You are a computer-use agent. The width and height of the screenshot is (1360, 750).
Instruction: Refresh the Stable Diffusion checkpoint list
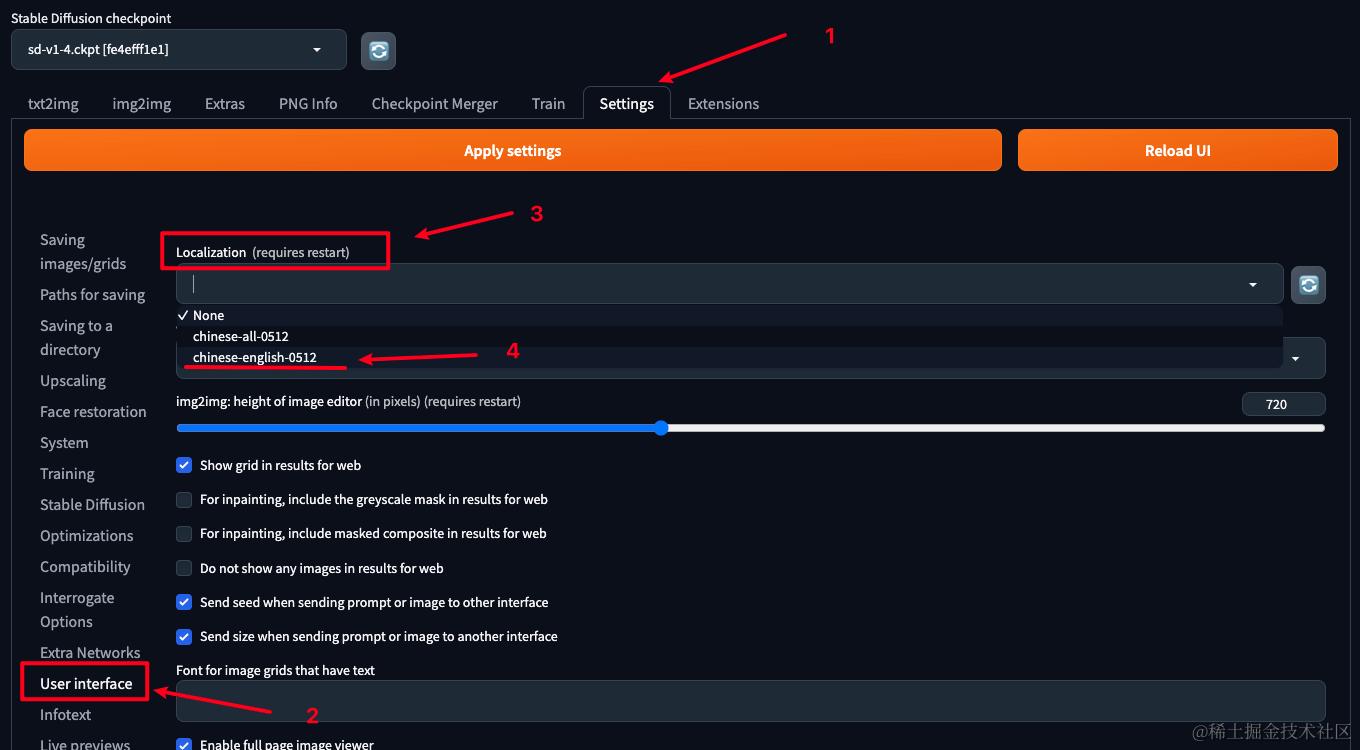click(x=378, y=50)
